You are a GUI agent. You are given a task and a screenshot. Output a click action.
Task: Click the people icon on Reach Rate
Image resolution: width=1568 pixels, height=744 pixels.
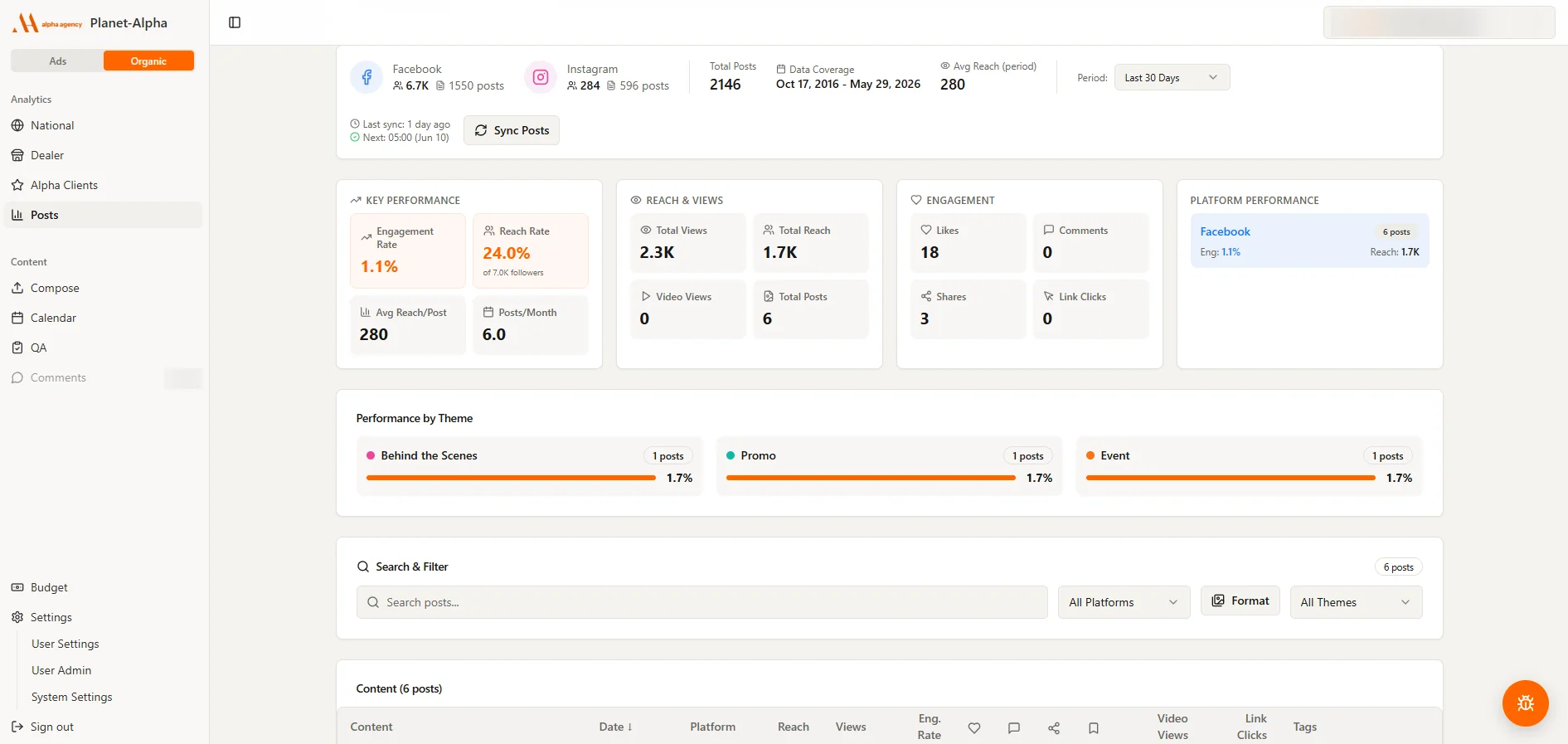pos(489,231)
